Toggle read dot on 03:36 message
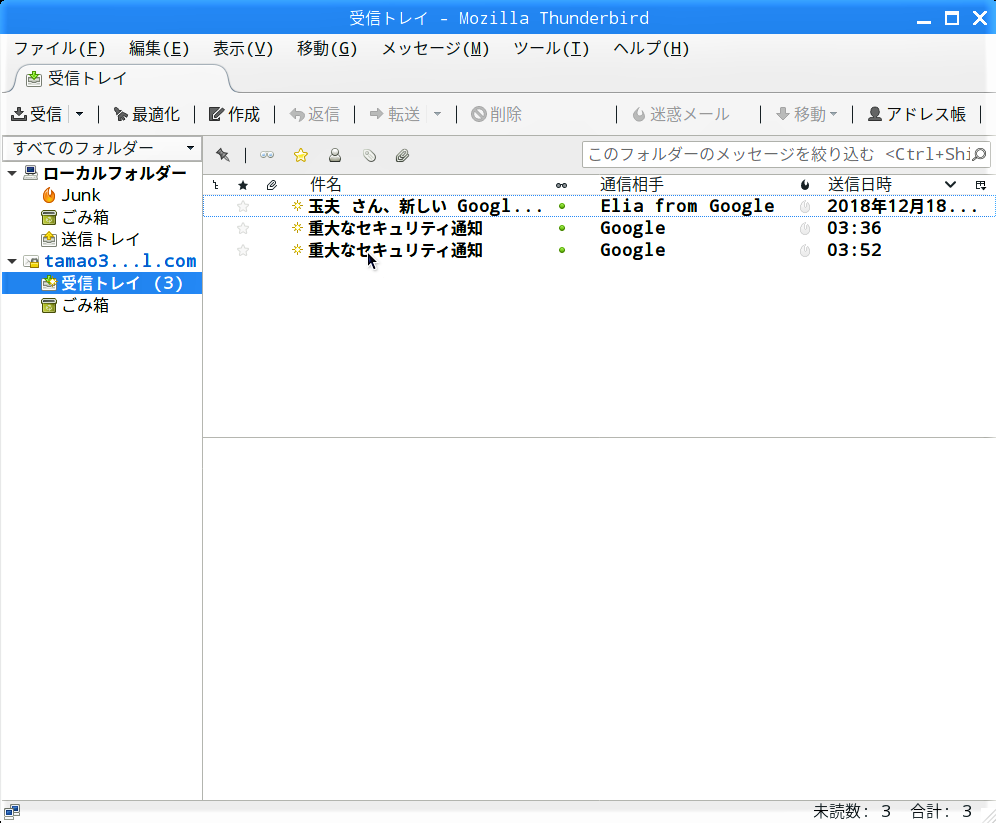Viewport: 996px width, 823px height. (x=562, y=228)
